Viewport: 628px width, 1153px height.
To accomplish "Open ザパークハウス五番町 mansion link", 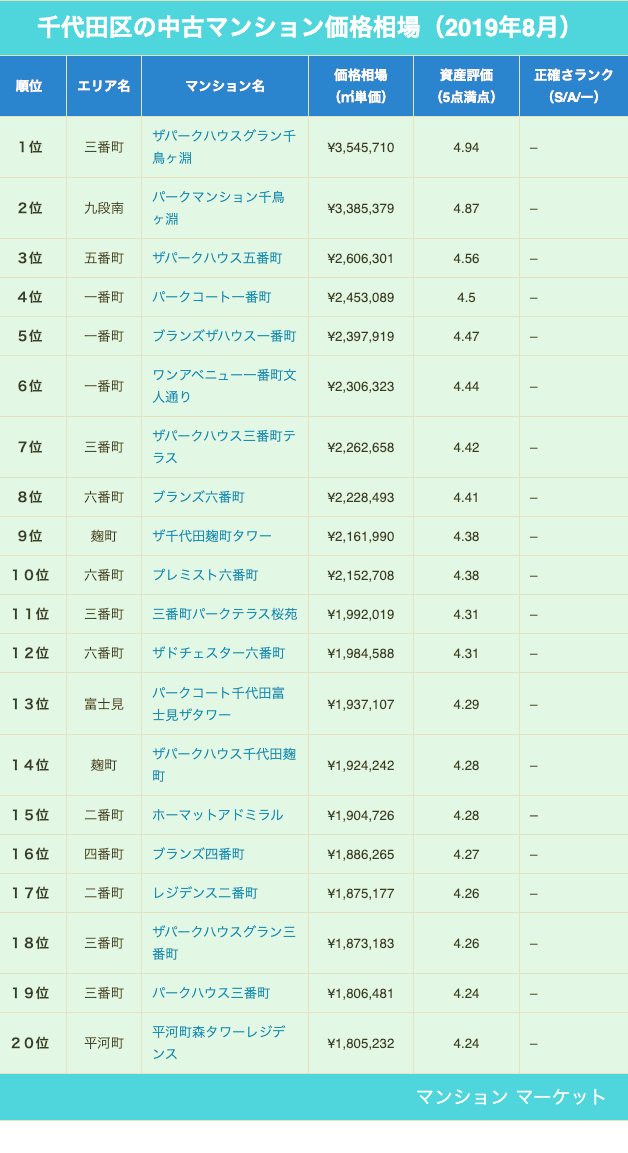I will tap(217, 258).
